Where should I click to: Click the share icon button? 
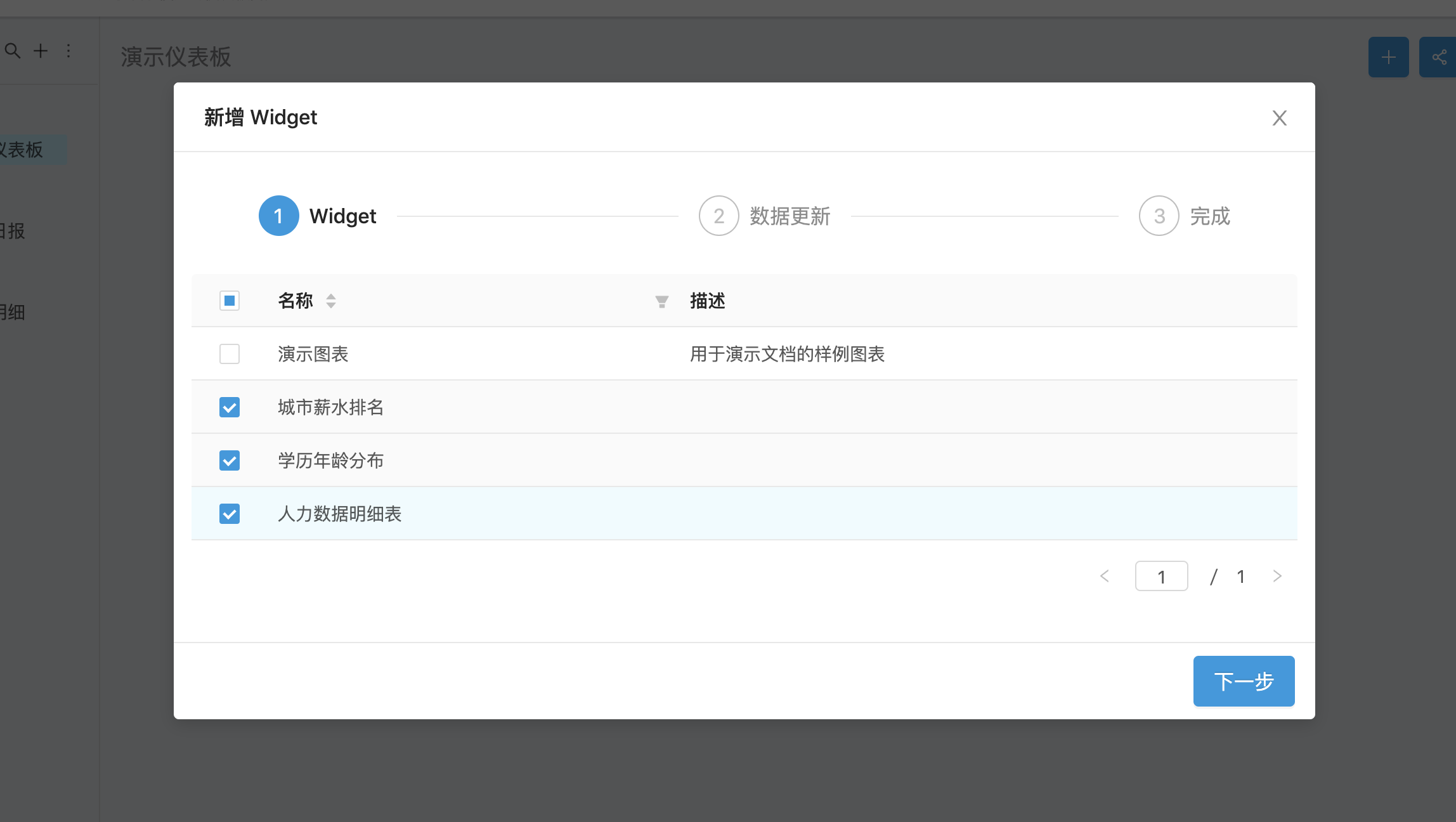pyautogui.click(x=1438, y=57)
